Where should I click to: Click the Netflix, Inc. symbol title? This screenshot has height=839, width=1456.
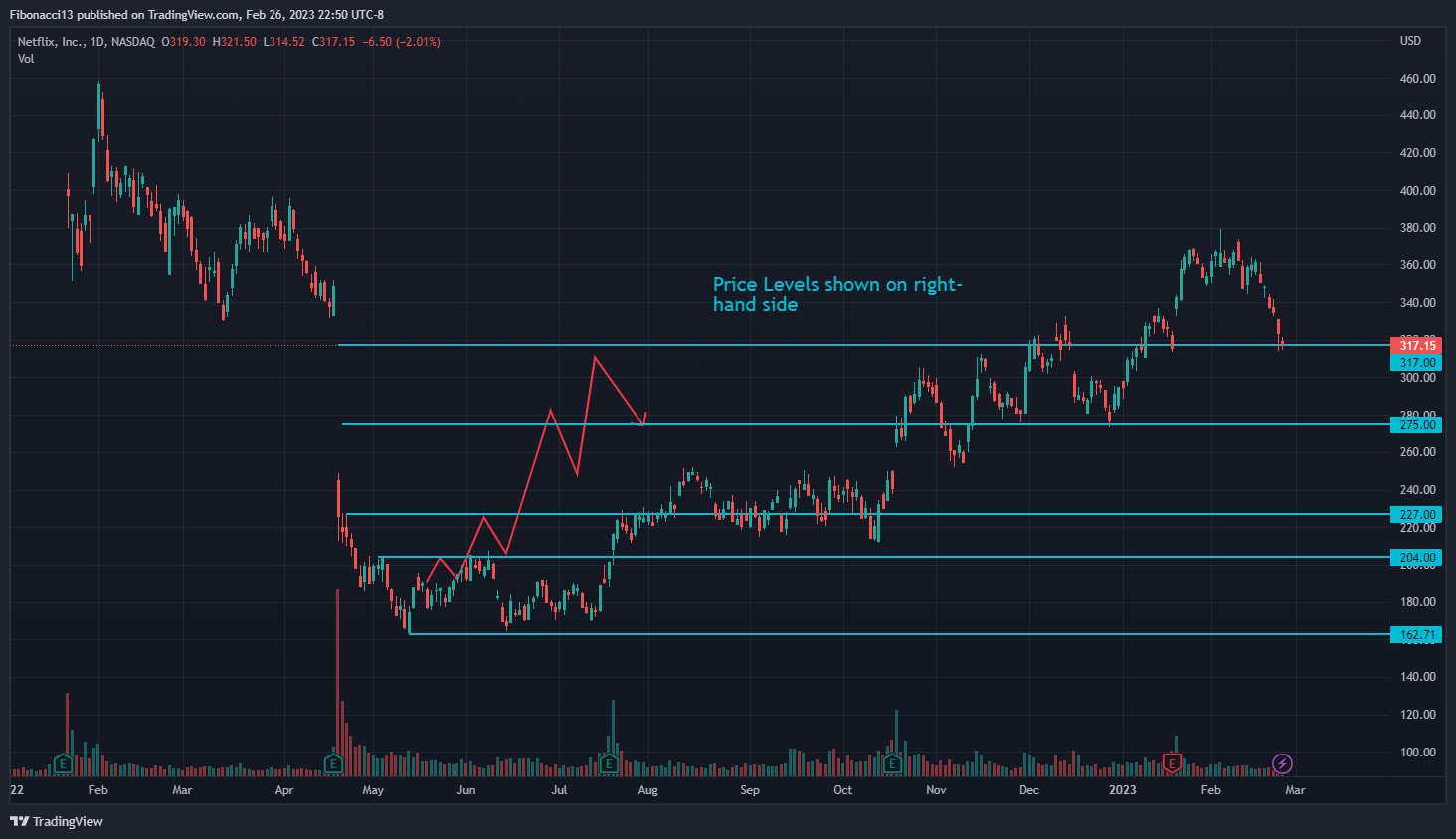click(51, 42)
